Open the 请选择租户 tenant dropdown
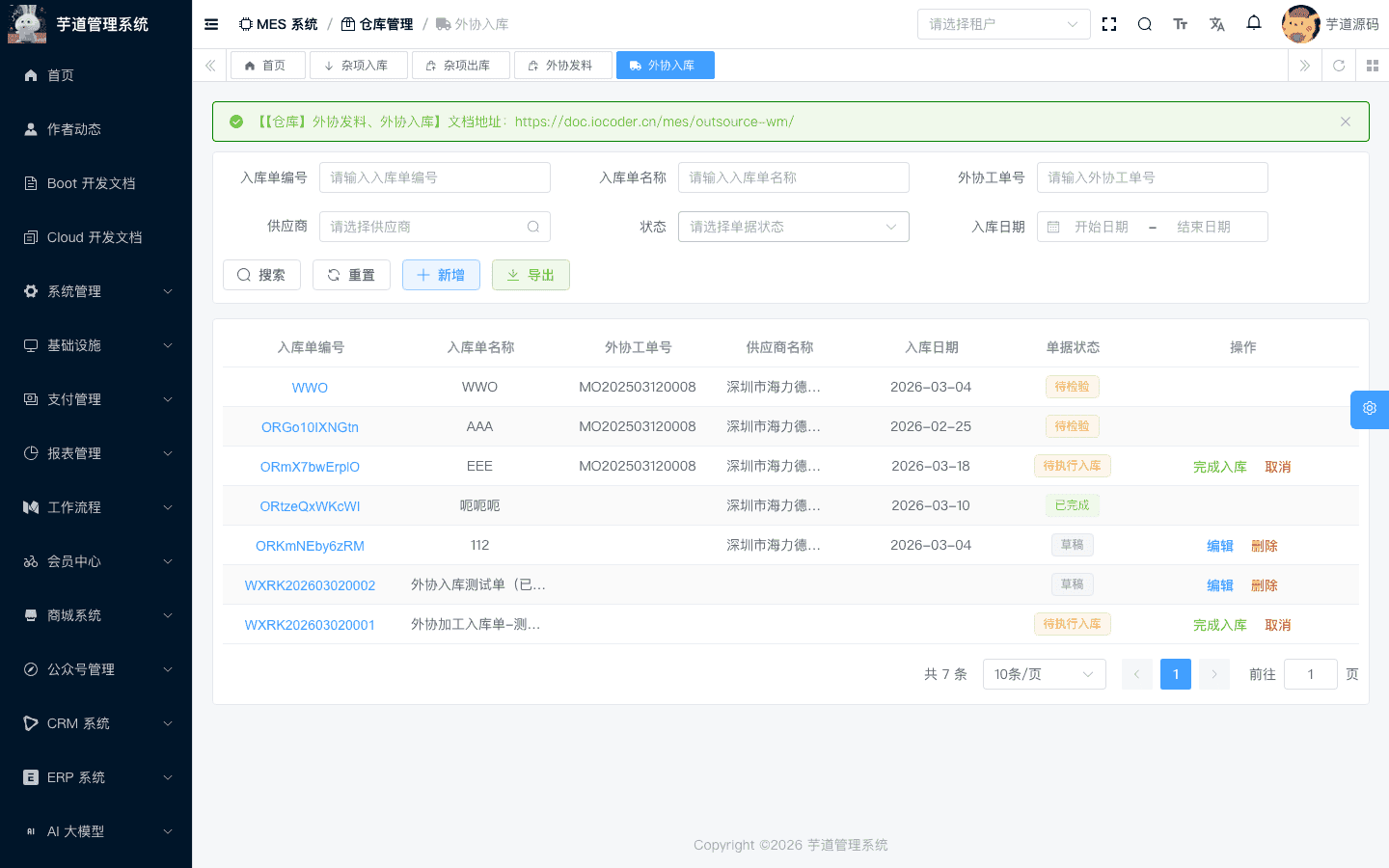The width and height of the screenshot is (1389, 868). 1003,23
